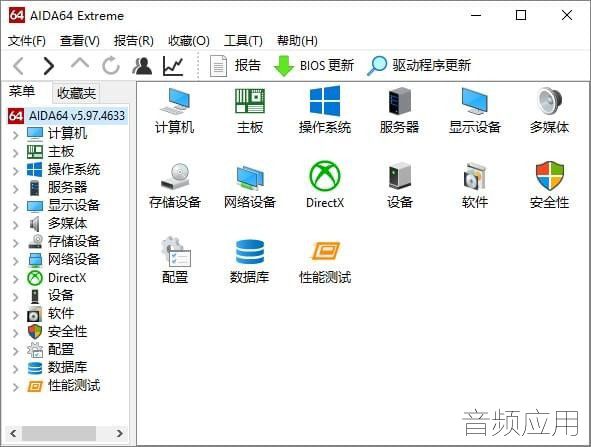
Task: Open the 多媒体 speaker icon in main panel
Action: coord(550,101)
